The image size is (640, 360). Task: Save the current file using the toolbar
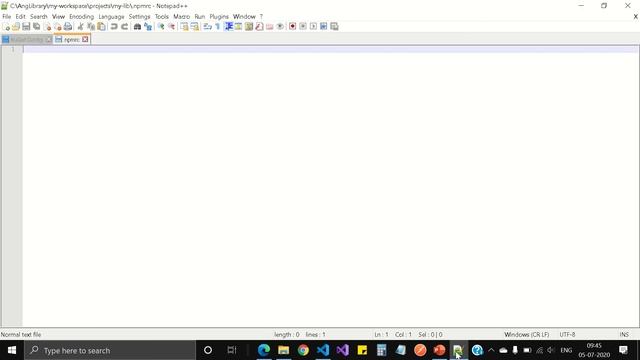(26, 27)
